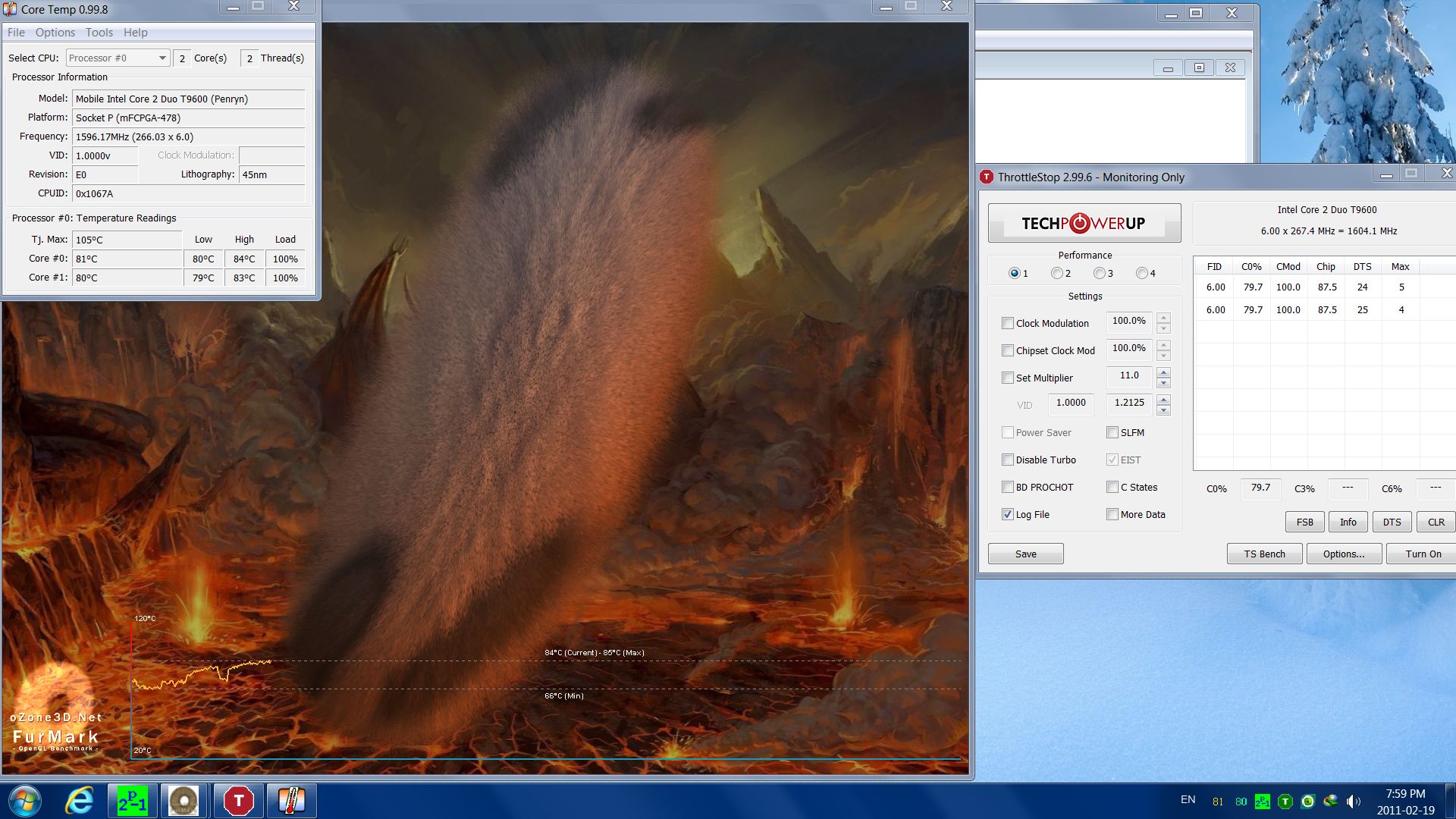Enable the Clock Modulation checkbox
This screenshot has height=819, width=1456.
[1008, 323]
